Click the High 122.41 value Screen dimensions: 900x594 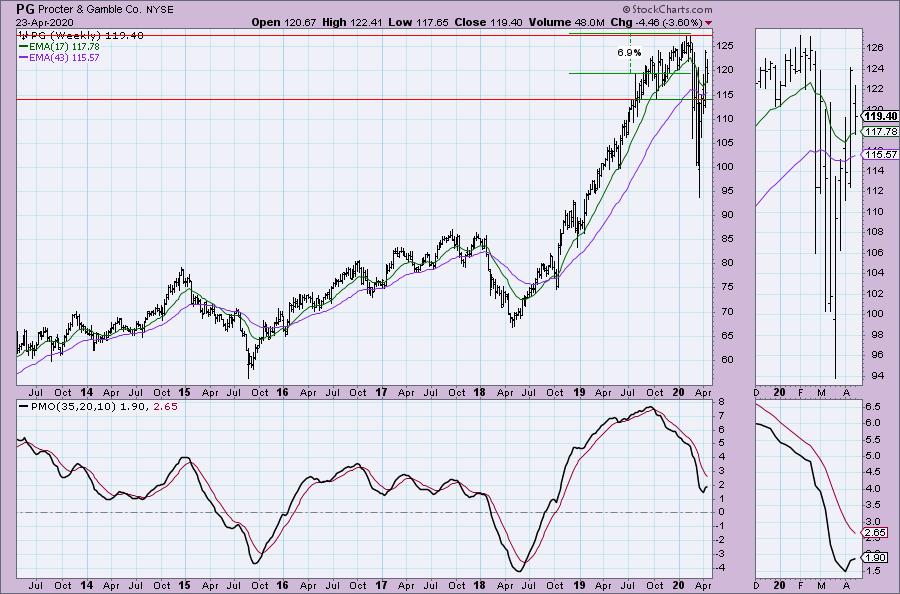352,22
